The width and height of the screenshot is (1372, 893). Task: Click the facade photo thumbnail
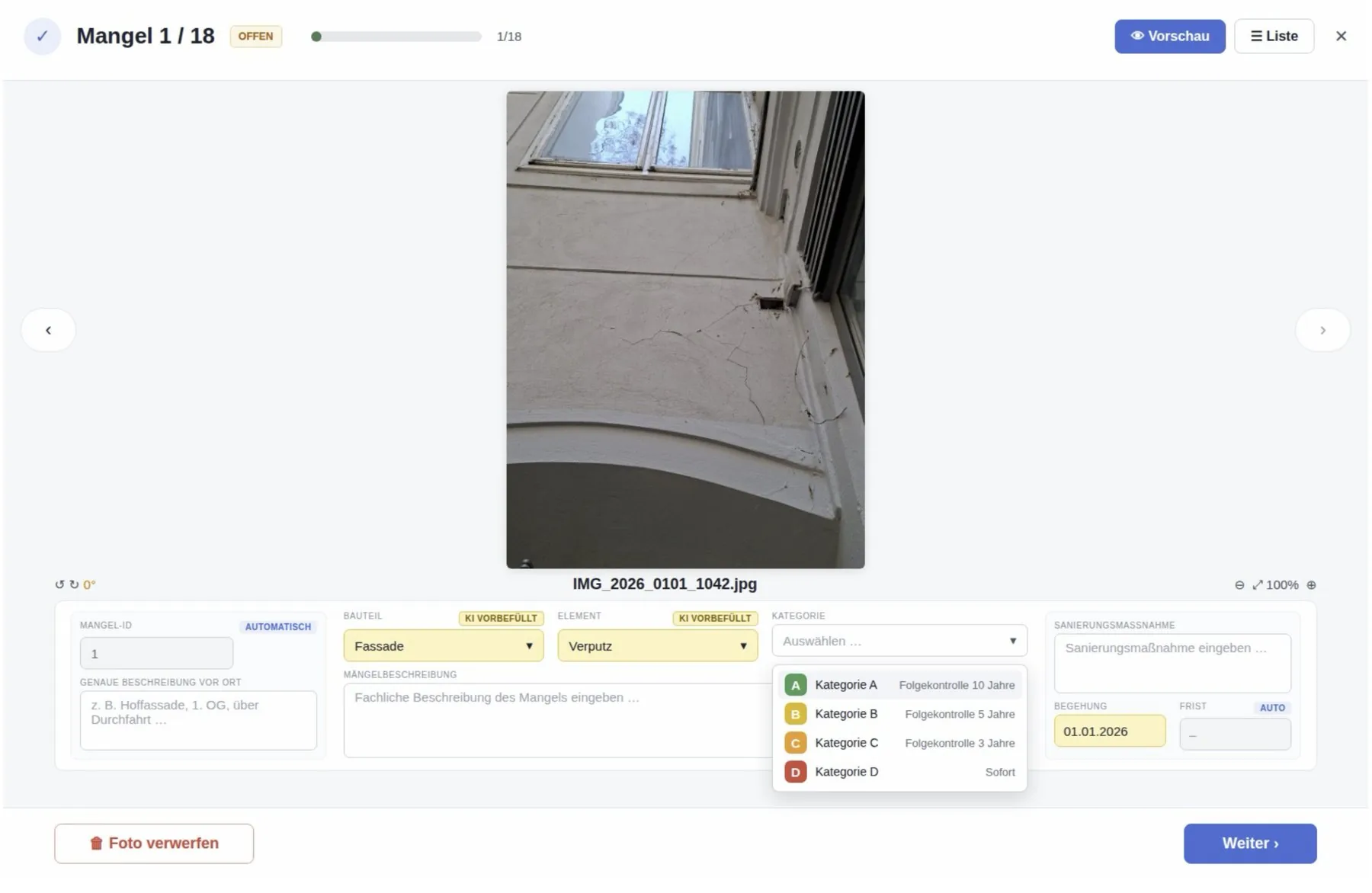click(685, 330)
